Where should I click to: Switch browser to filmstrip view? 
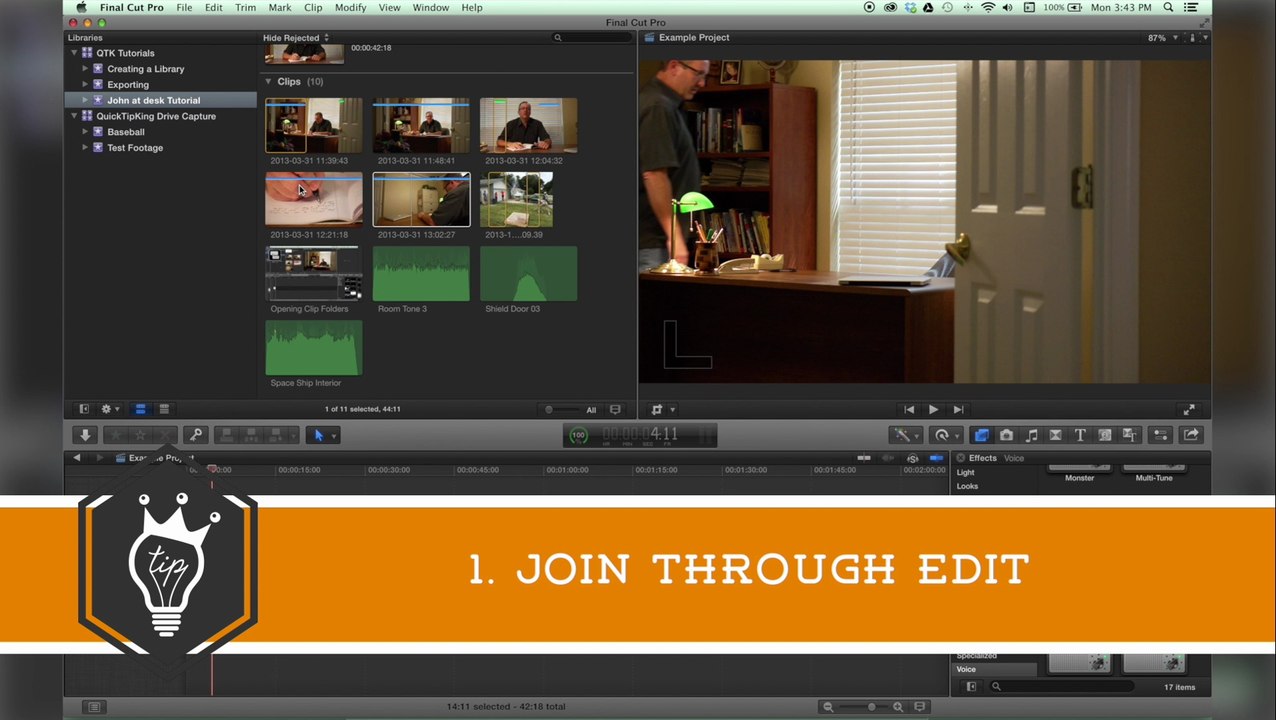coord(140,409)
